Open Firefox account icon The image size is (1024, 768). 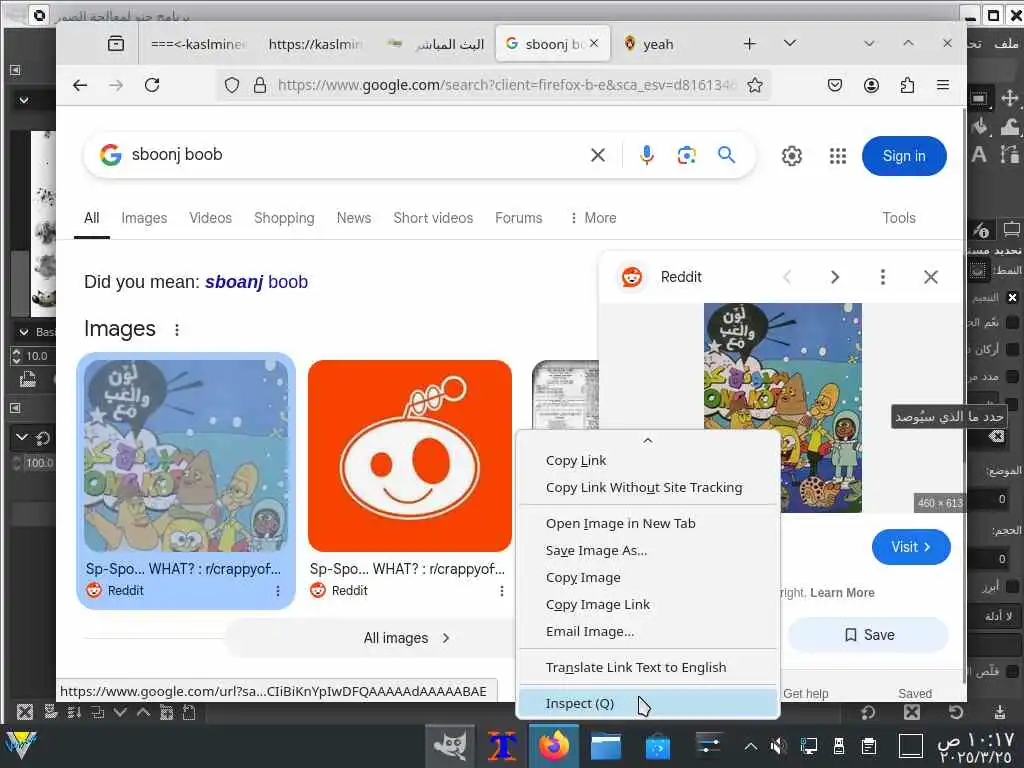click(871, 85)
